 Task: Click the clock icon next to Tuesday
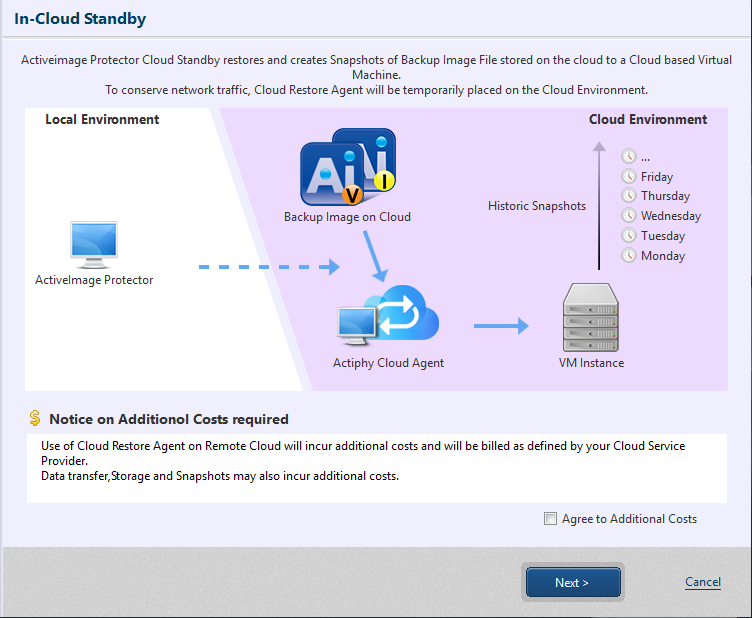629,236
